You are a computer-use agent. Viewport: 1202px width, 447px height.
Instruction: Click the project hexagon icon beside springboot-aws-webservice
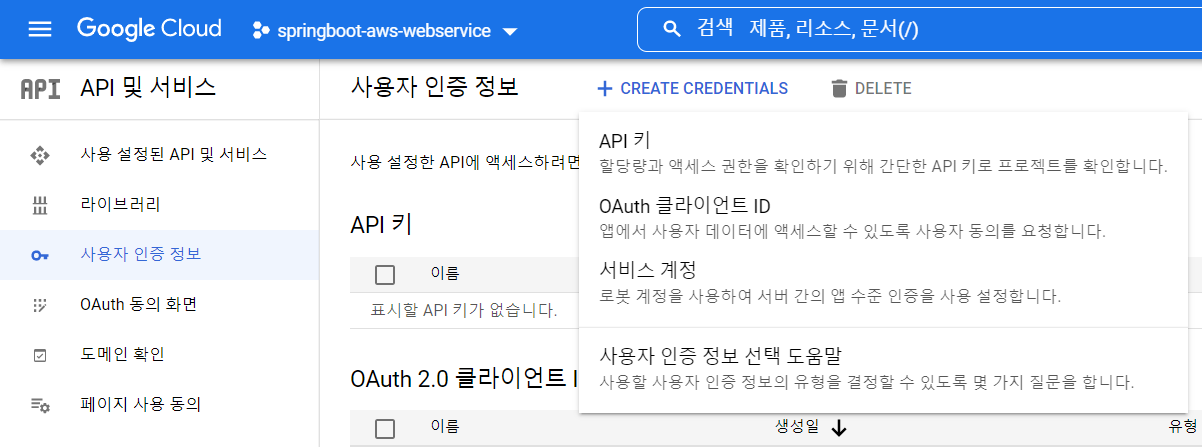click(x=261, y=31)
